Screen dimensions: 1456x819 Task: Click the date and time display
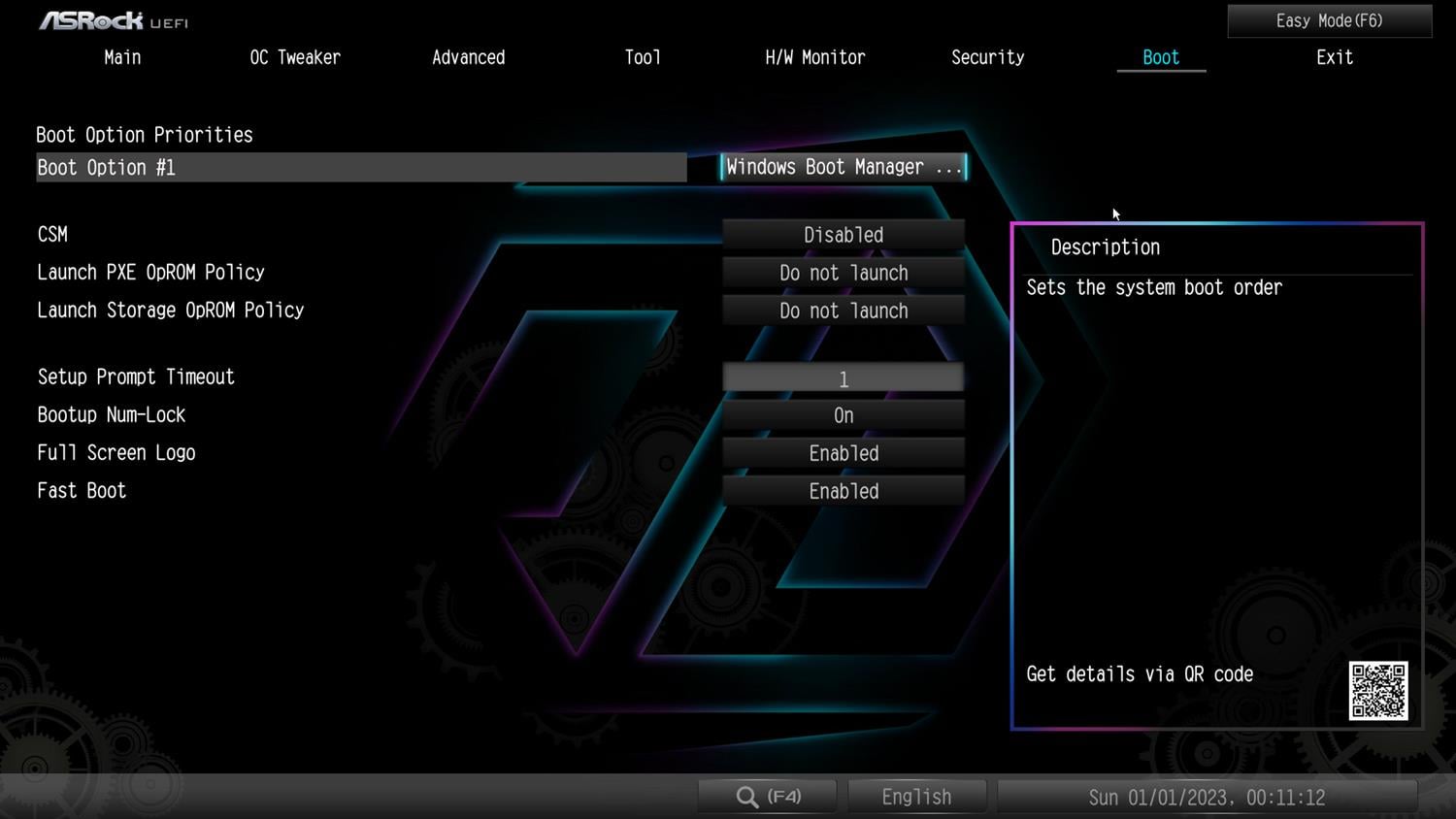click(1207, 797)
